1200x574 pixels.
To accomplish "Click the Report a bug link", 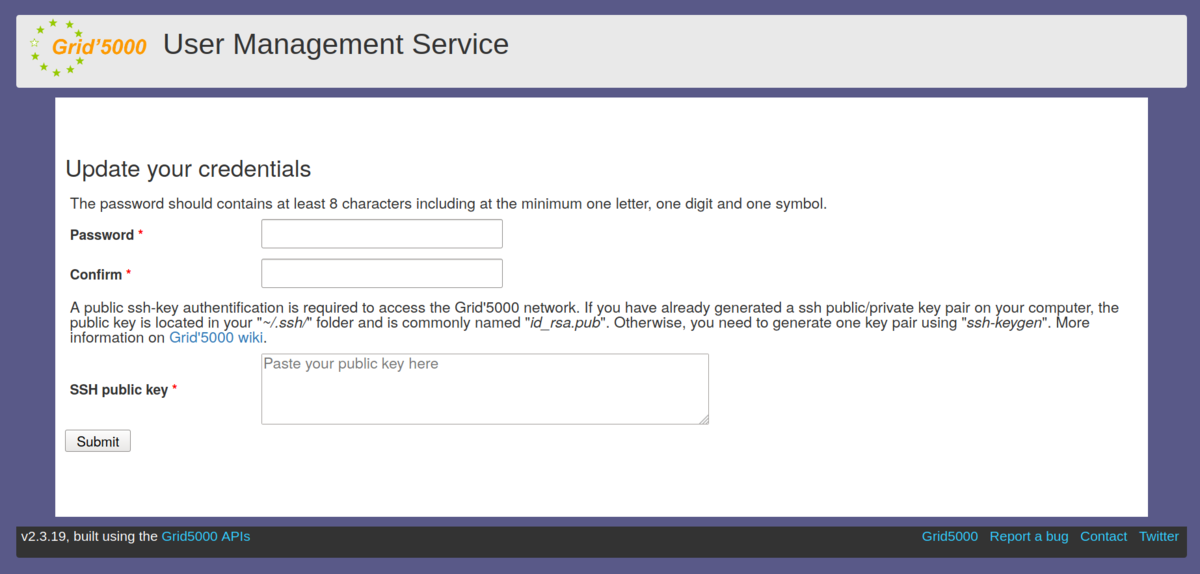I will (x=1028, y=536).
